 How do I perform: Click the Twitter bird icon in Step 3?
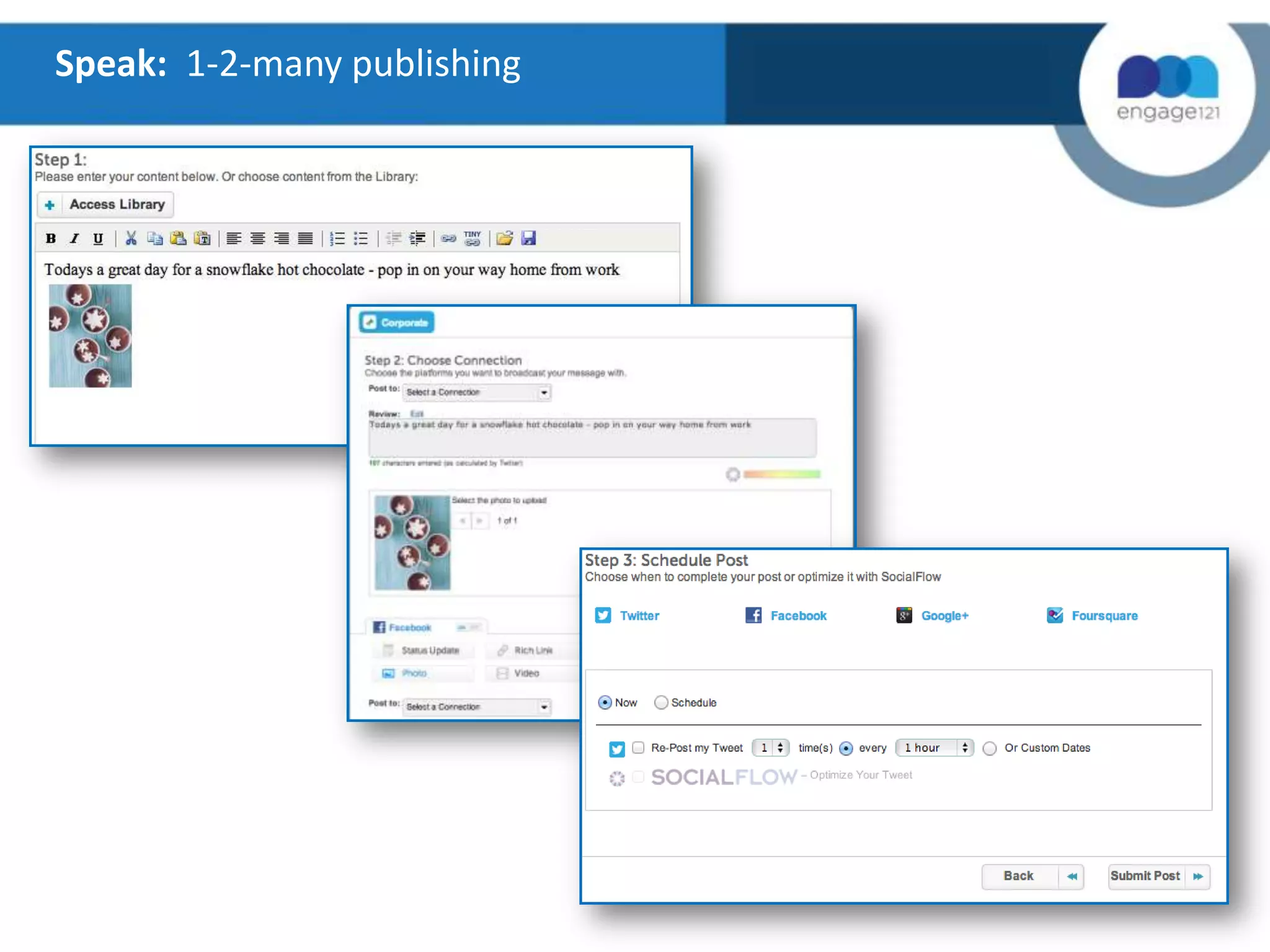point(603,615)
